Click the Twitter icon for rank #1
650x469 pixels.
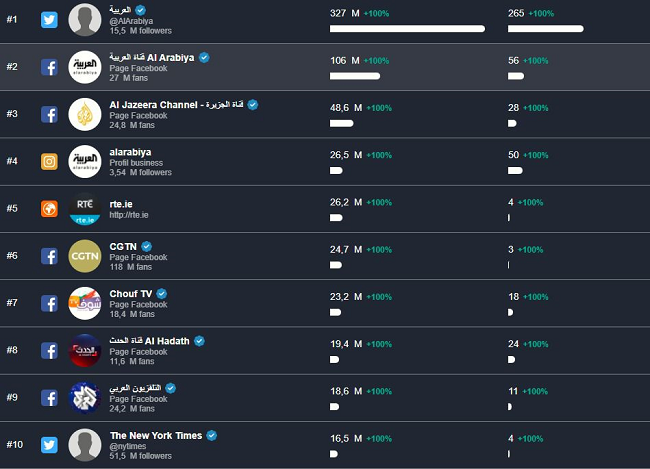[x=49, y=21]
